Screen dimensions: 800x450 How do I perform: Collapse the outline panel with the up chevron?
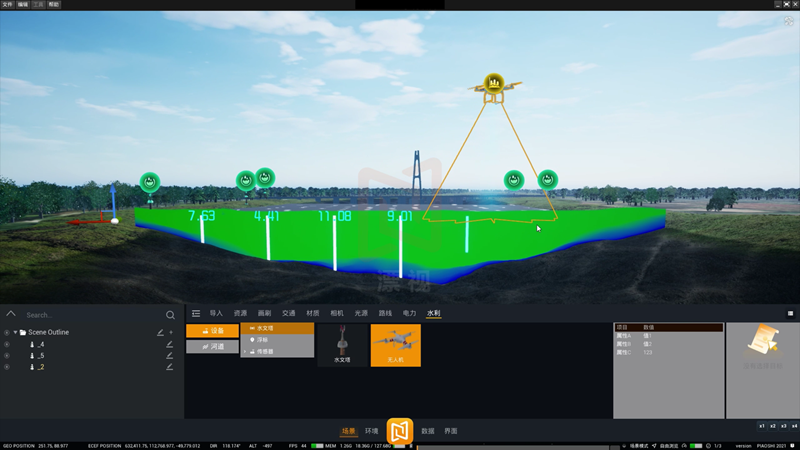click(11, 313)
